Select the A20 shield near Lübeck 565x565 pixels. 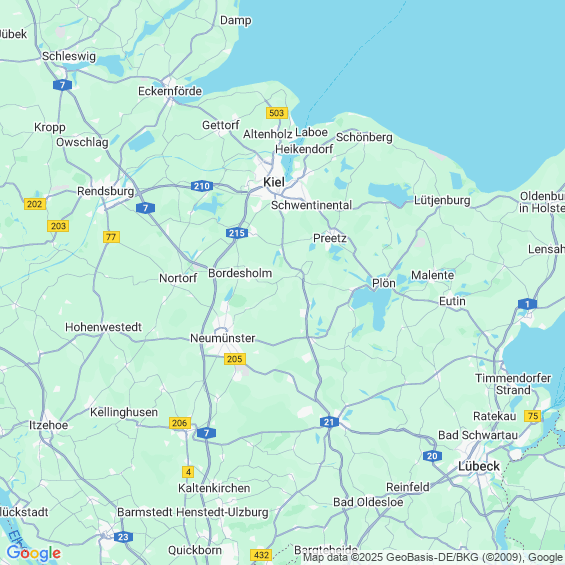(x=432, y=456)
